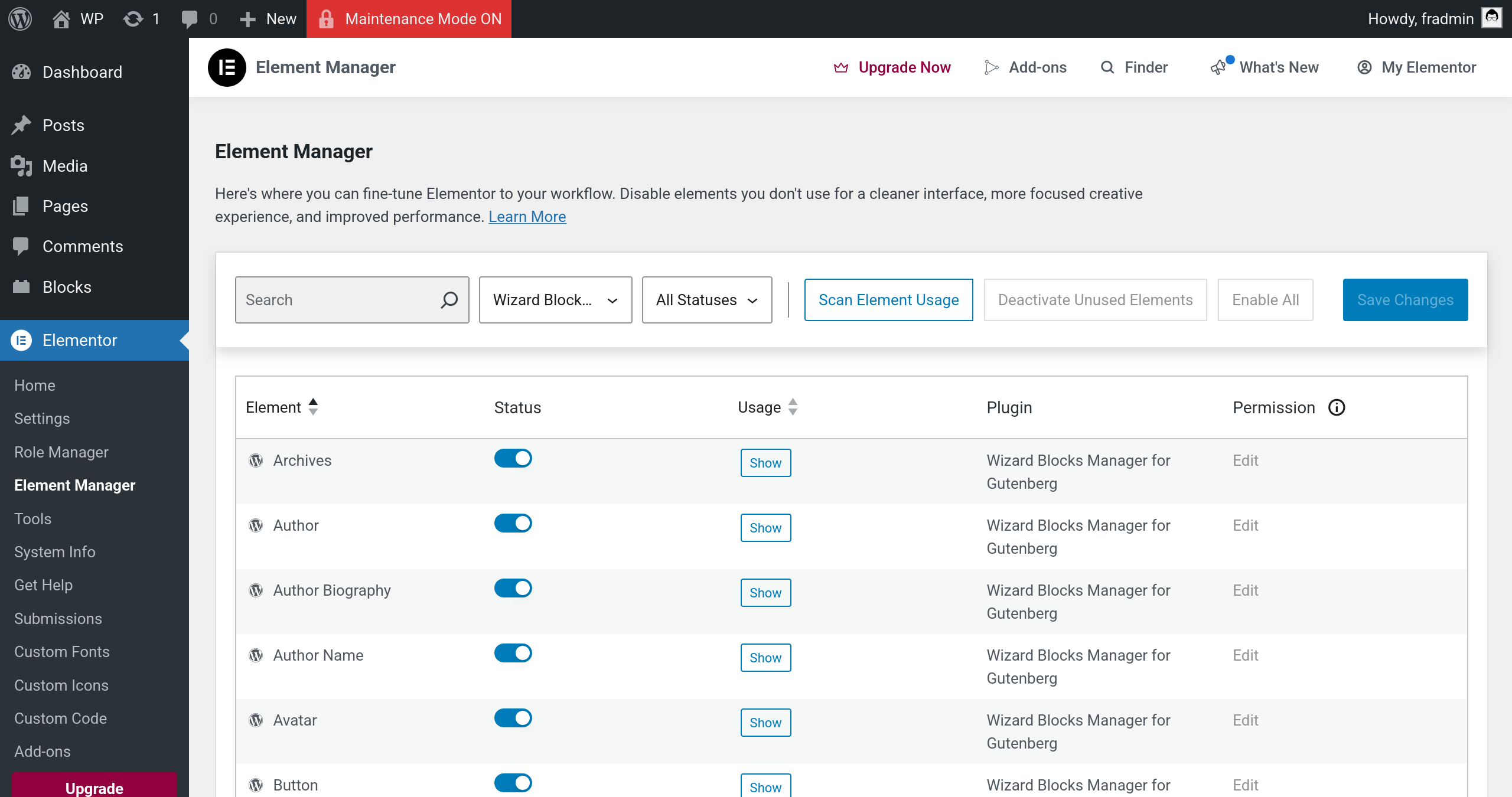
Task: Show usage for Author Name row
Action: click(765, 658)
